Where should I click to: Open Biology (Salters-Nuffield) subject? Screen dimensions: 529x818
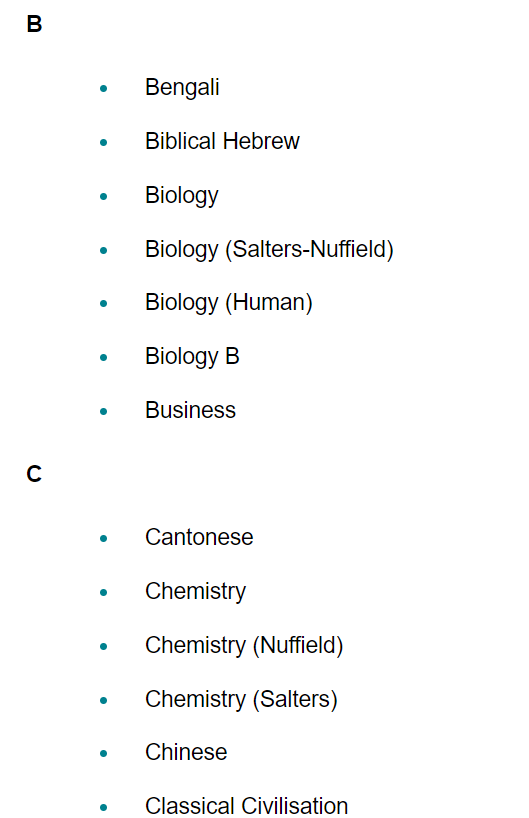[269, 249]
